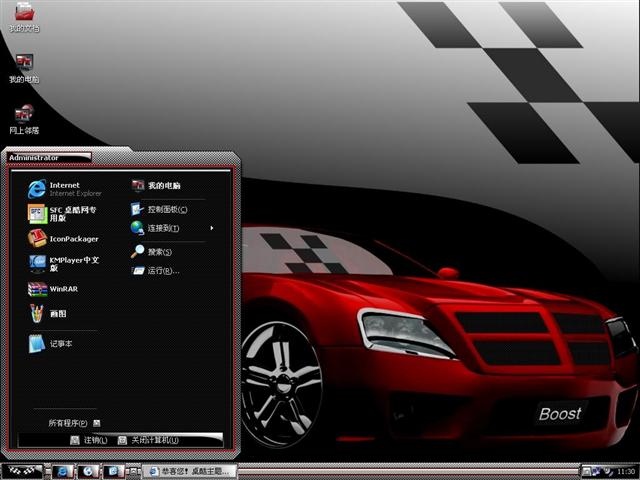
Task: Open 控制面板 (Control Panel)
Action: [x=165, y=210]
